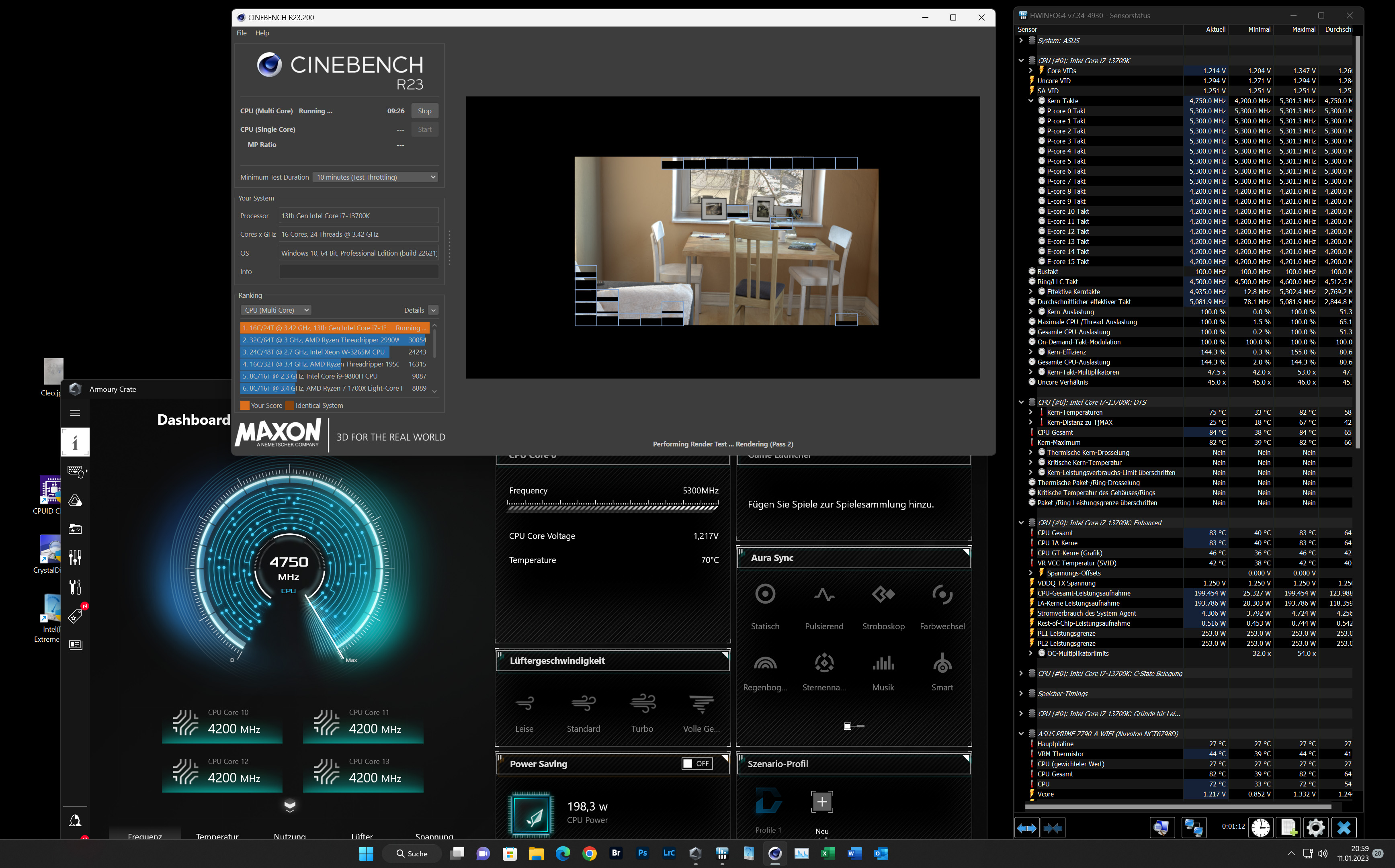Stop the running multi core test

(x=424, y=111)
